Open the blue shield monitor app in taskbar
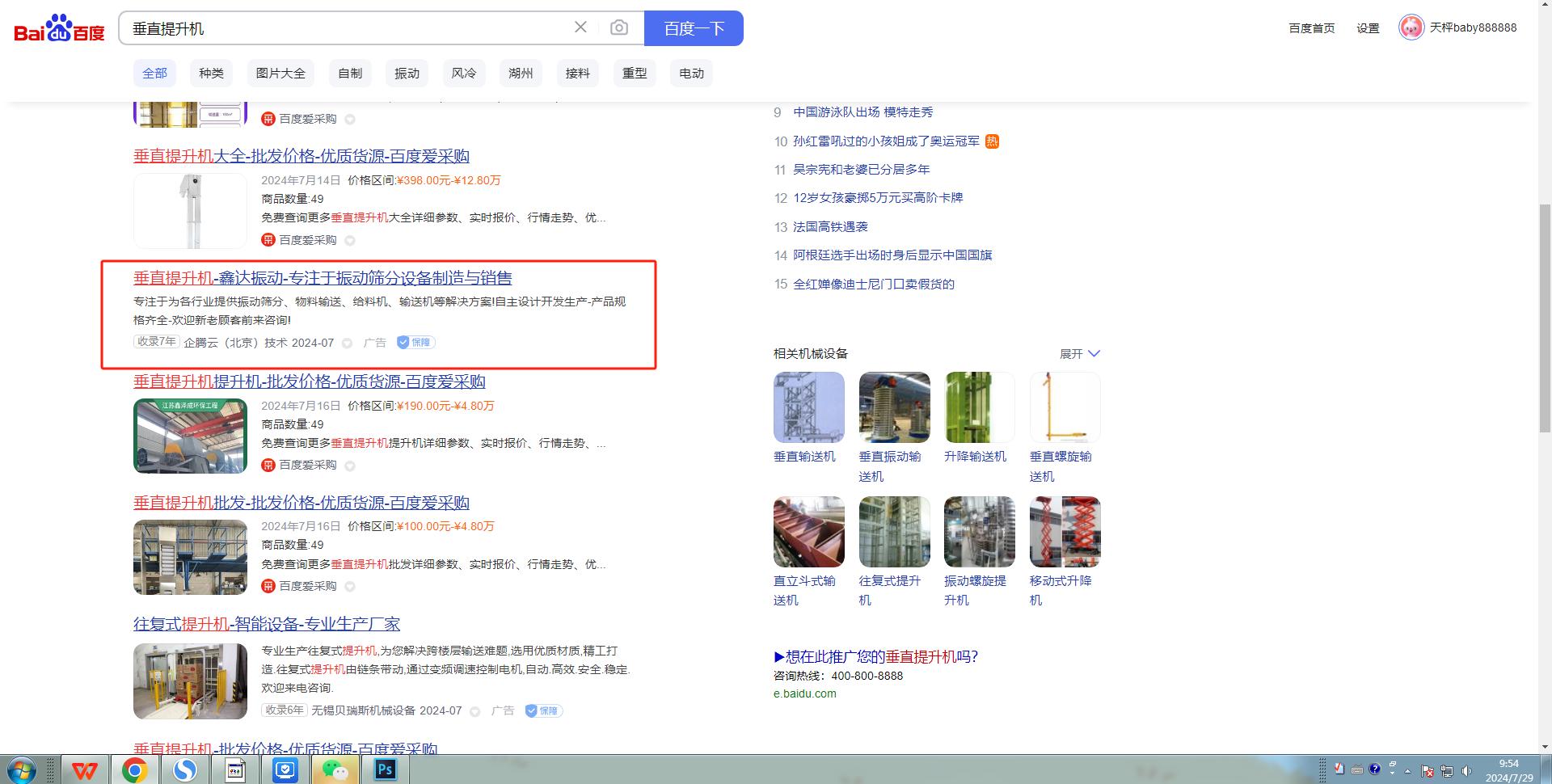Screen dimensions: 1552x784 click(285, 770)
